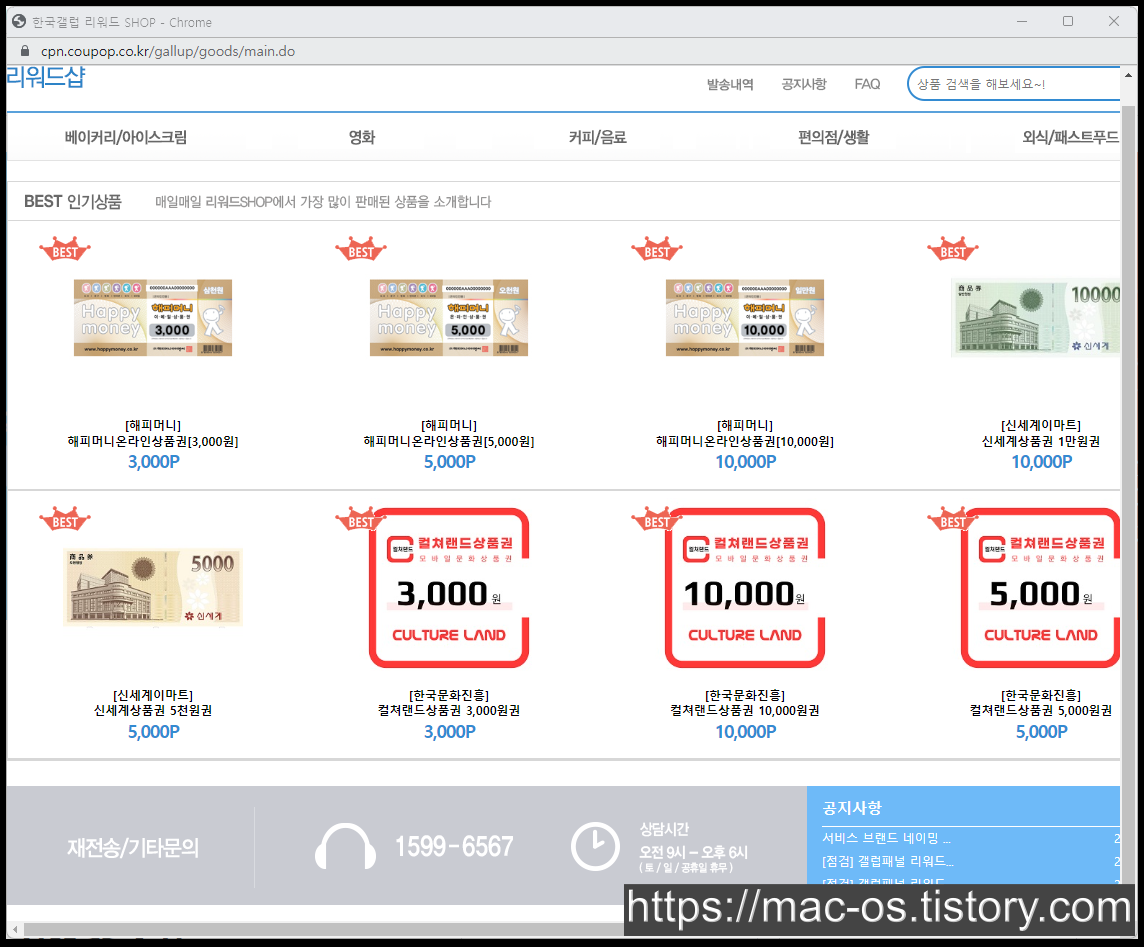1144x947 pixels.
Task: Click BEST badge on 신세계상품권 5천원권
Action: (x=65, y=519)
